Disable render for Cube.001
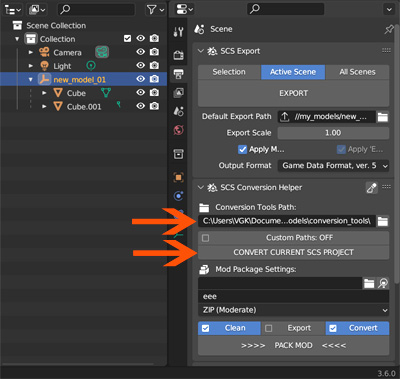400x379 pixels. click(154, 106)
